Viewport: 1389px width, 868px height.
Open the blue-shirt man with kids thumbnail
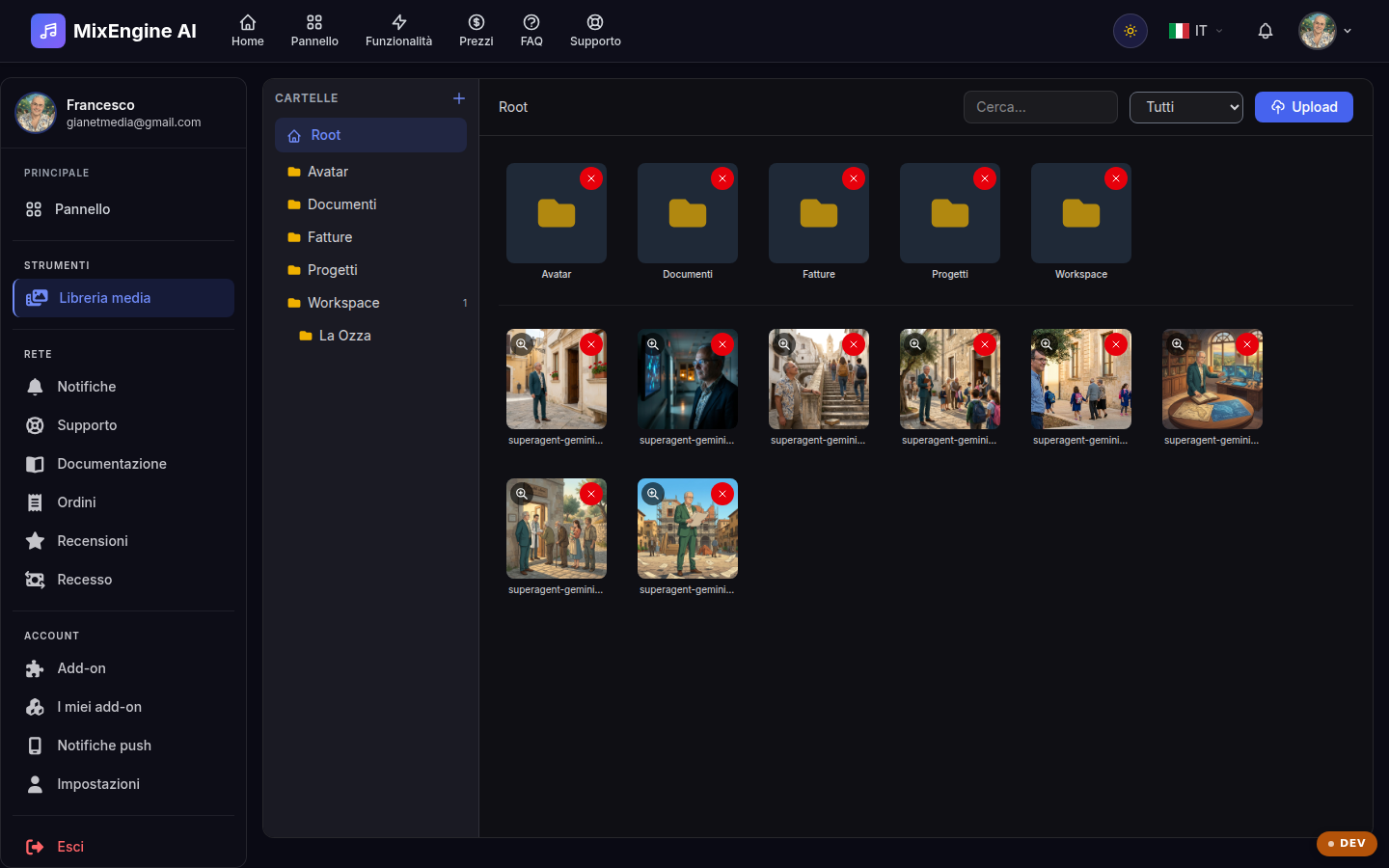1081,379
